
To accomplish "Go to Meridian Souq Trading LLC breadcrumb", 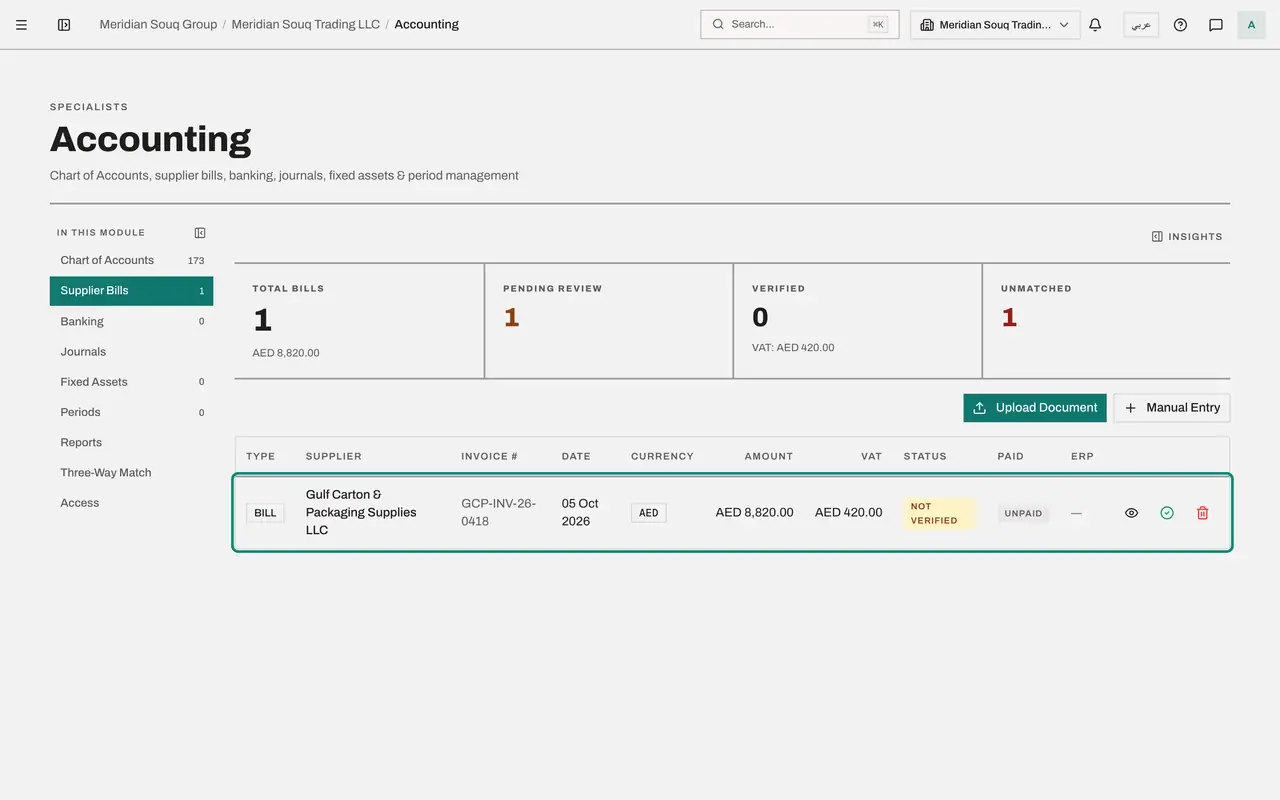I will click(x=306, y=25).
